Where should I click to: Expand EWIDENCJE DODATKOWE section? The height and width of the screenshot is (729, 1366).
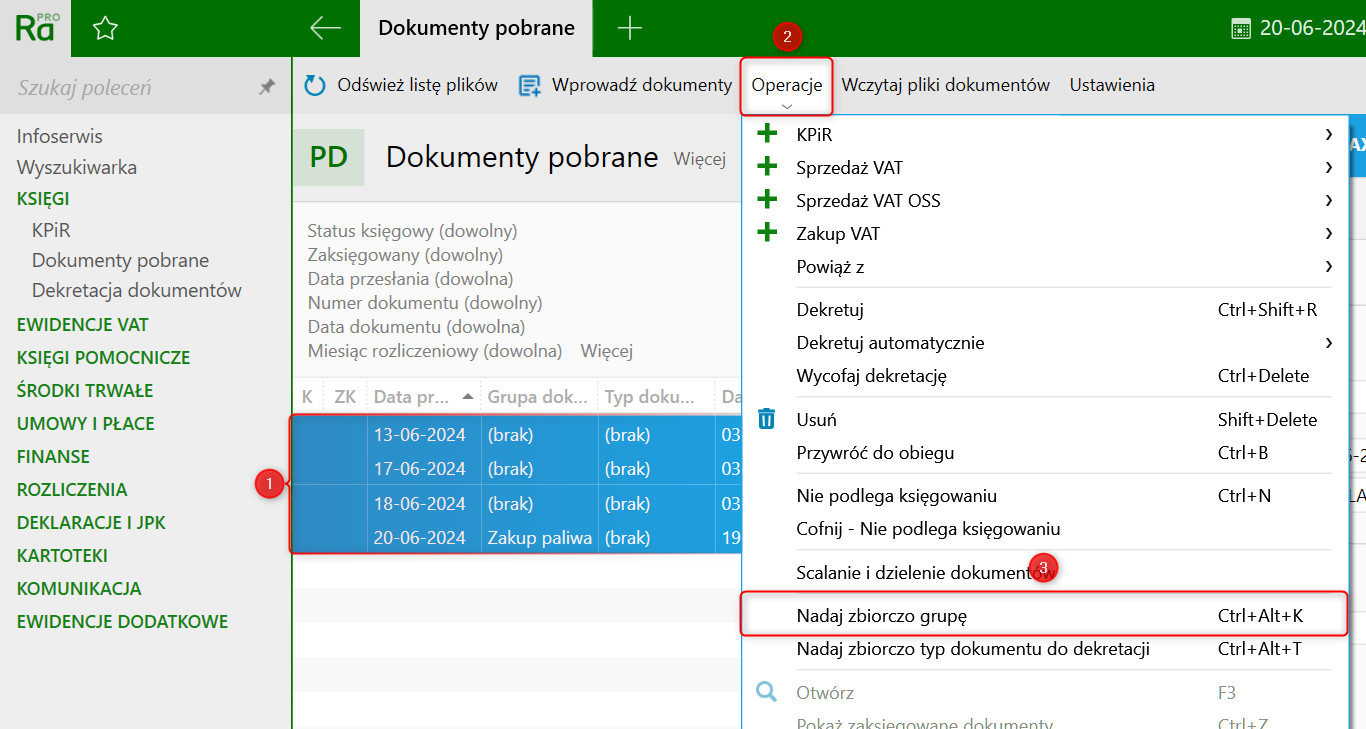click(122, 622)
